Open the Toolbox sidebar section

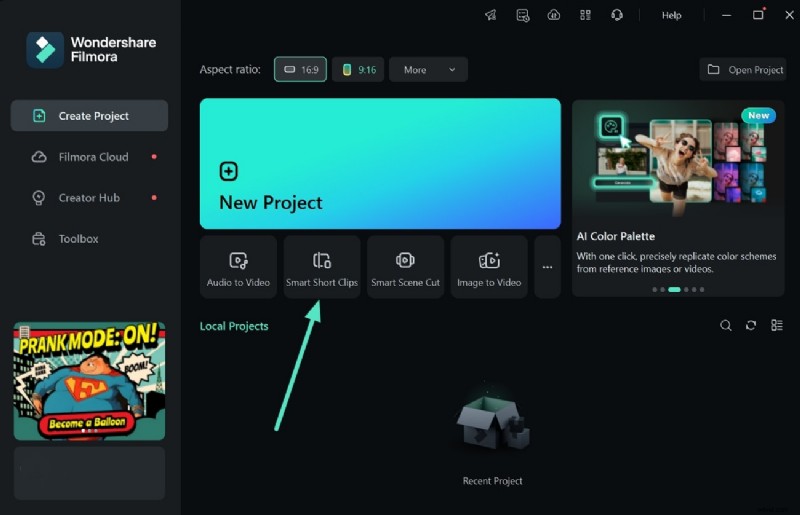click(78, 239)
